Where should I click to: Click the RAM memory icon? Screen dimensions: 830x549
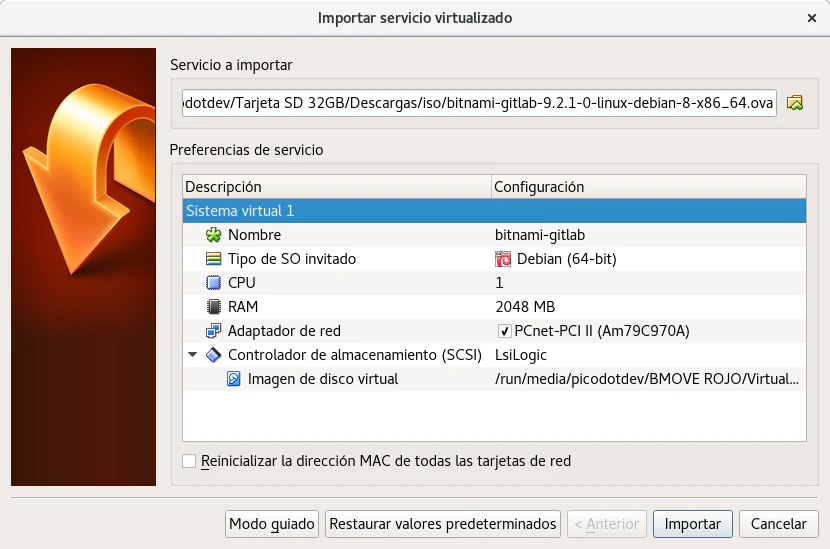[213, 307]
